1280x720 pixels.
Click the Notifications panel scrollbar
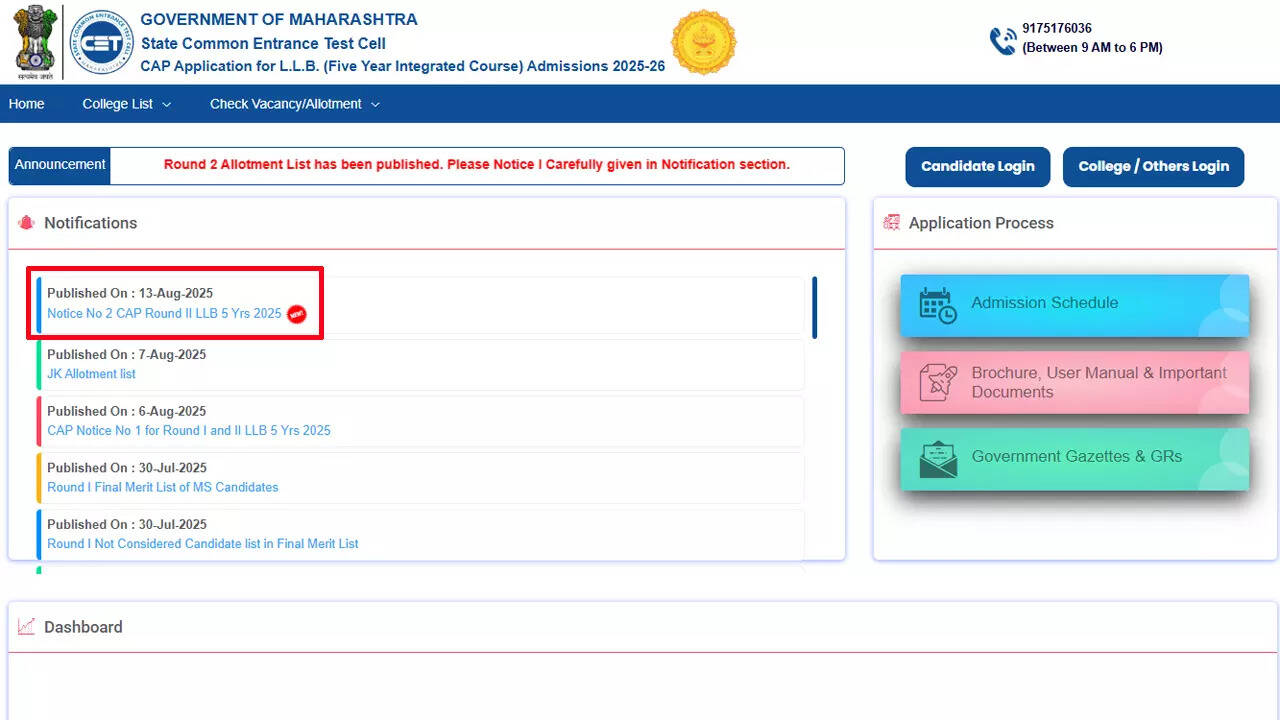coord(815,308)
